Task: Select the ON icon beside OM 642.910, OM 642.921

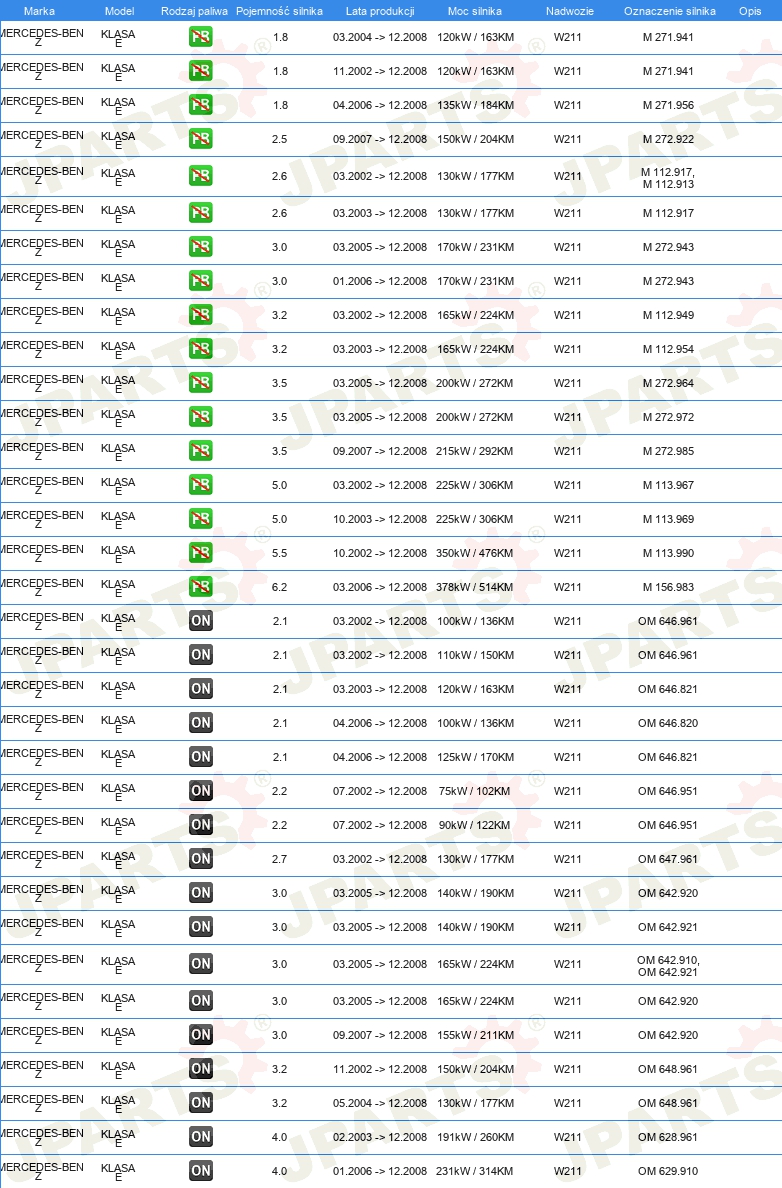Action: pos(201,964)
